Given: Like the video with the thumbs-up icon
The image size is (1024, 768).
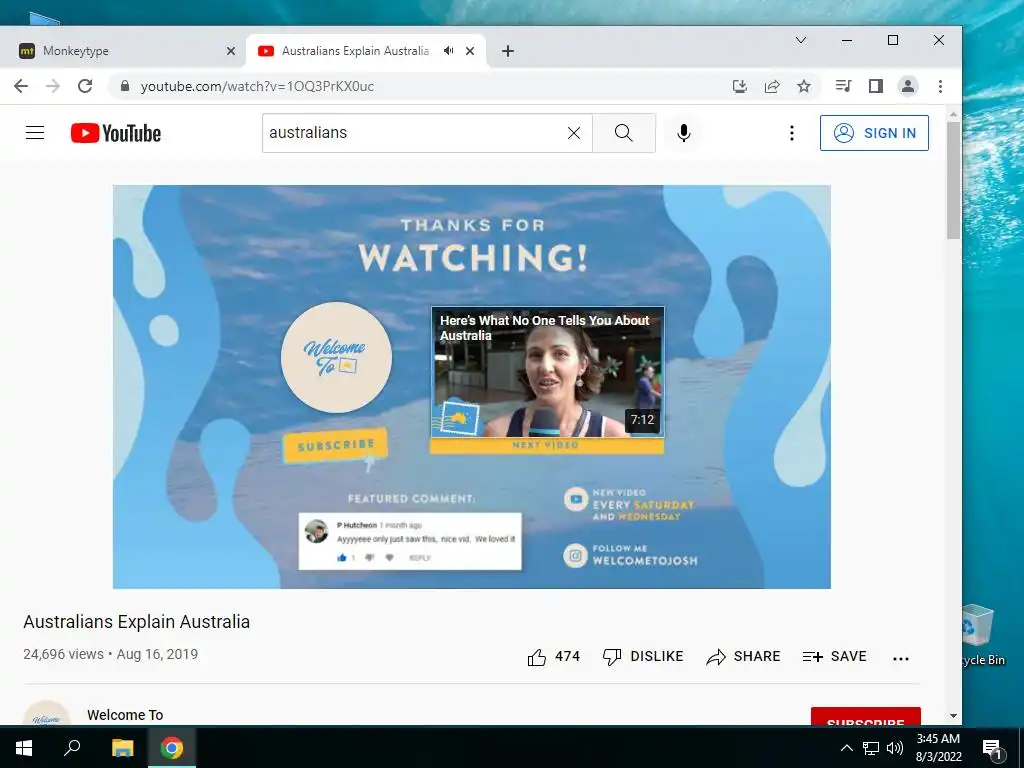Looking at the screenshot, I should tap(537, 657).
